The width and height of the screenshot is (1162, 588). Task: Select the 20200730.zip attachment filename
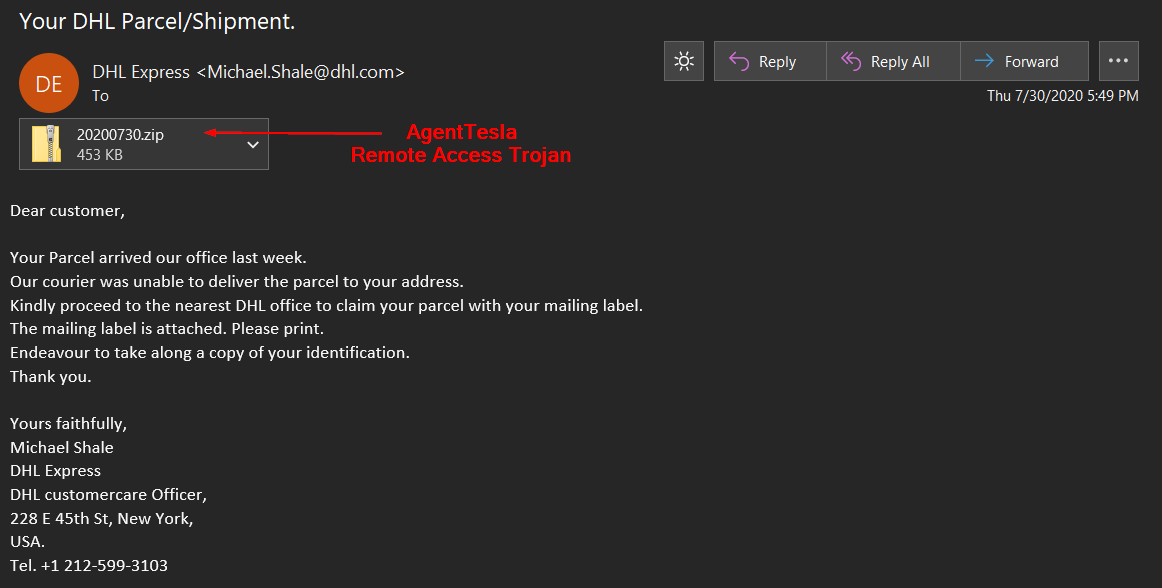[x=120, y=135]
